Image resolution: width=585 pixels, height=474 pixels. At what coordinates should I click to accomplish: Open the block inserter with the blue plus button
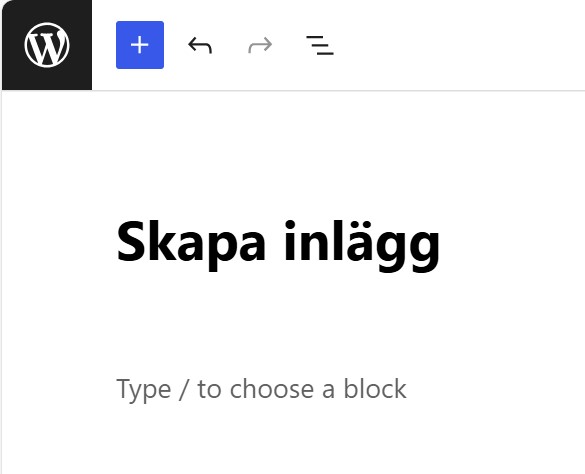pos(140,45)
